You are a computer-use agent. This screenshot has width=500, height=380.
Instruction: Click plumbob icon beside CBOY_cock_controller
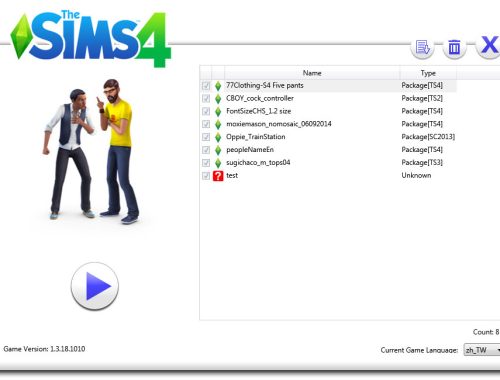tap(218, 99)
